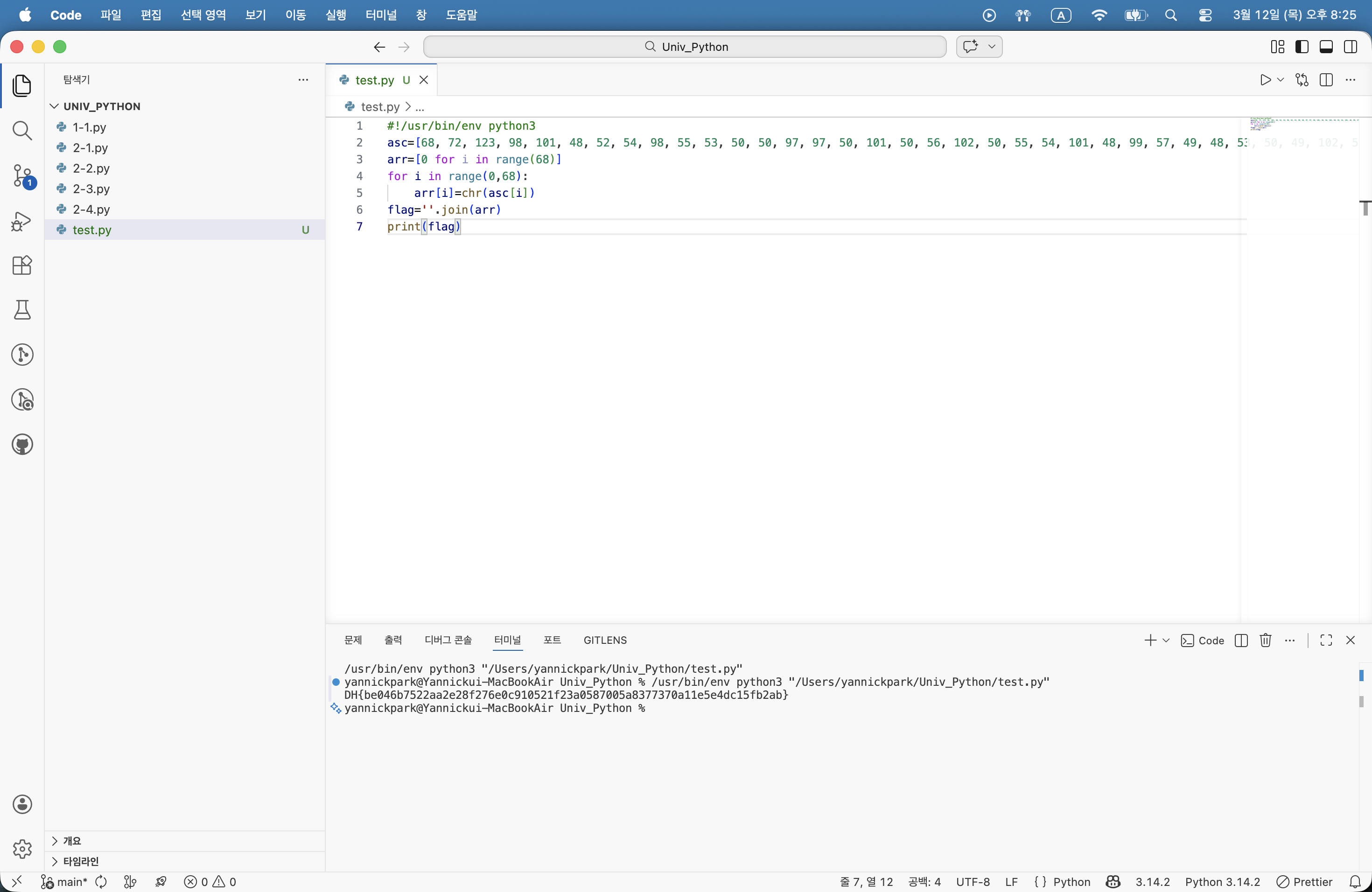1372x892 pixels.
Task: Open the Testing flask view
Action: (x=22, y=310)
